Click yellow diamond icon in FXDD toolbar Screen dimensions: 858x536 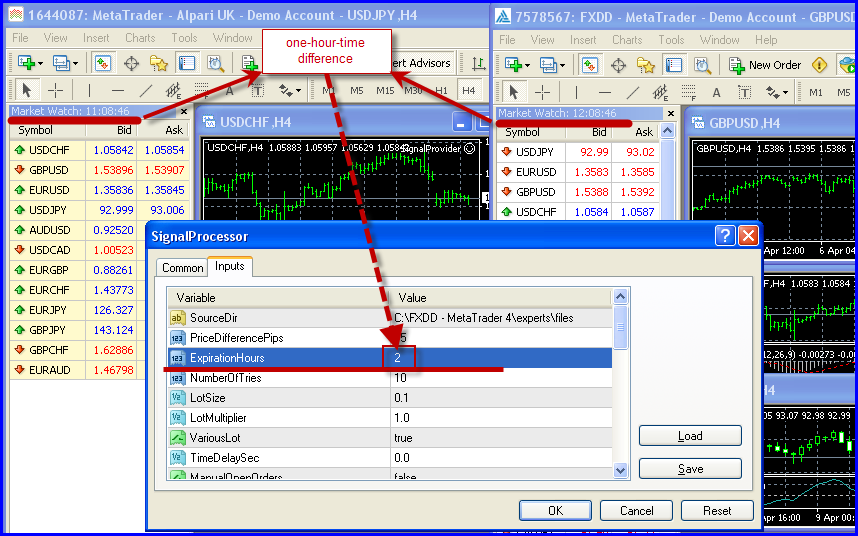click(x=819, y=65)
